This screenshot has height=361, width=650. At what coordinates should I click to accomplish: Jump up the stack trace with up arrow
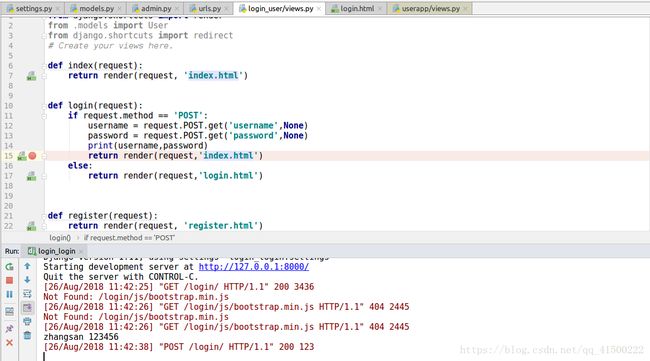27,266
